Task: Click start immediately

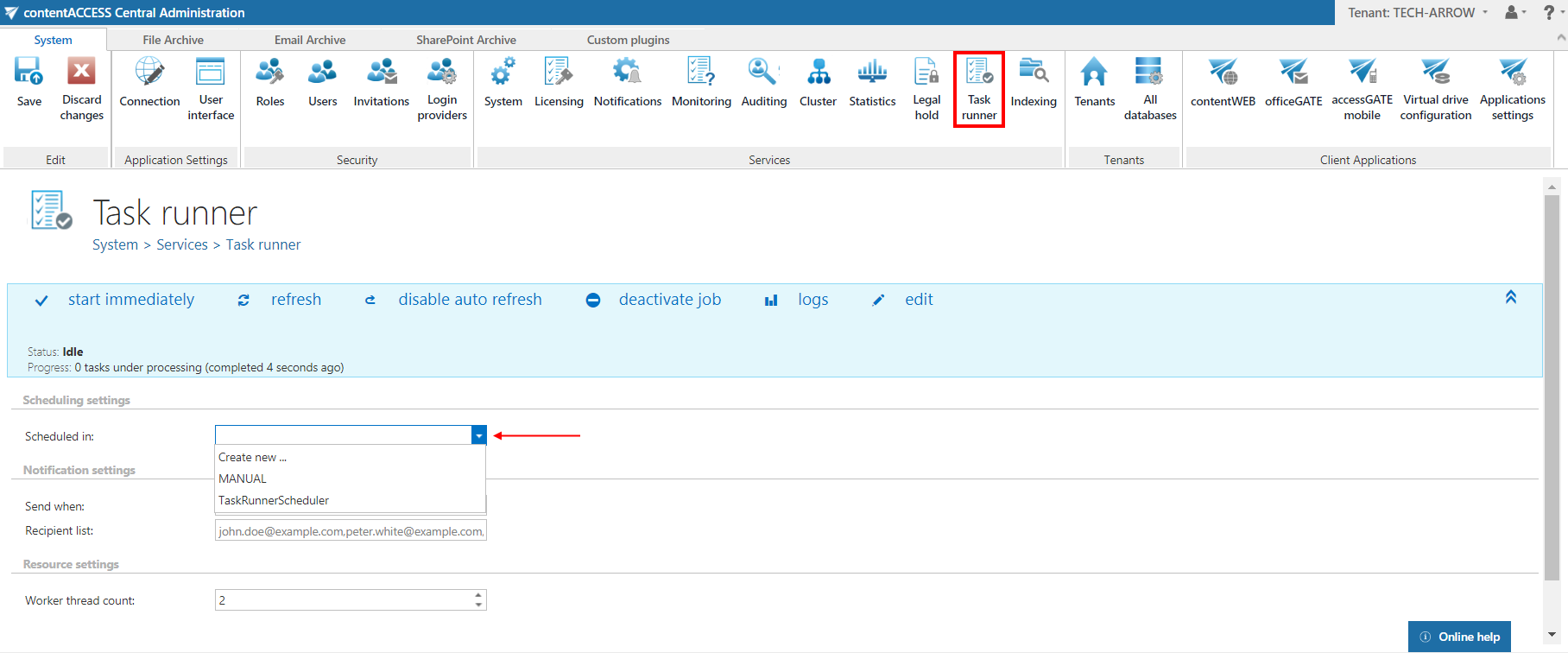Action: pos(130,300)
